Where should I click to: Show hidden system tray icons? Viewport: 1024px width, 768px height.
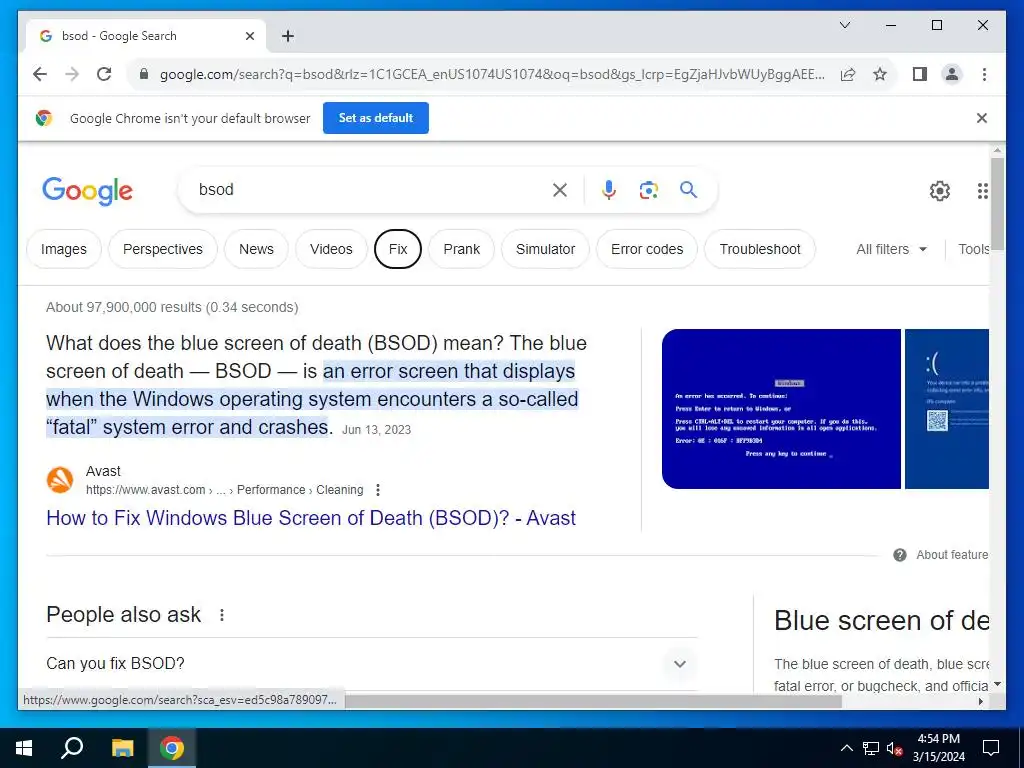point(846,748)
